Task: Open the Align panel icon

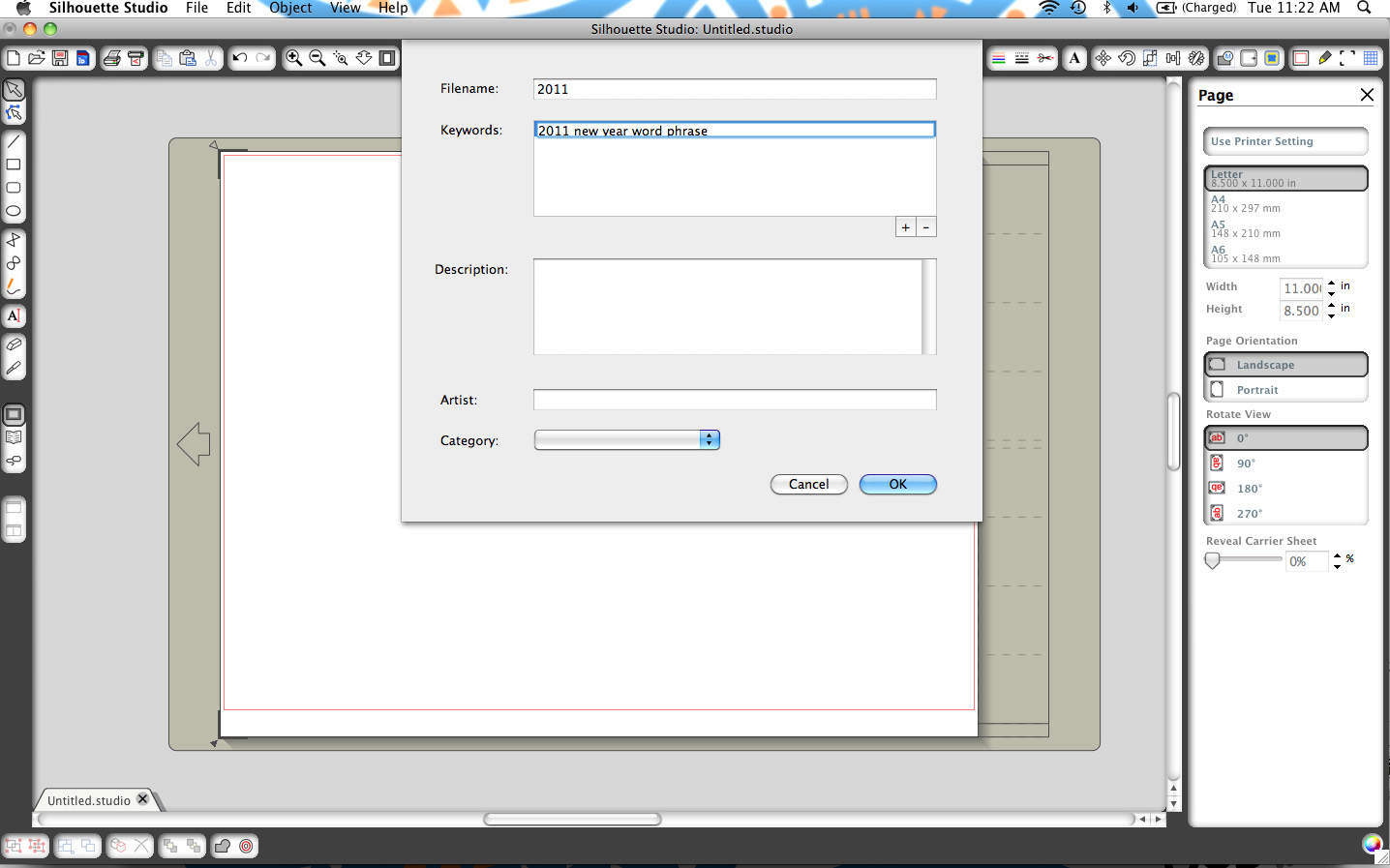Action: 1173,59
